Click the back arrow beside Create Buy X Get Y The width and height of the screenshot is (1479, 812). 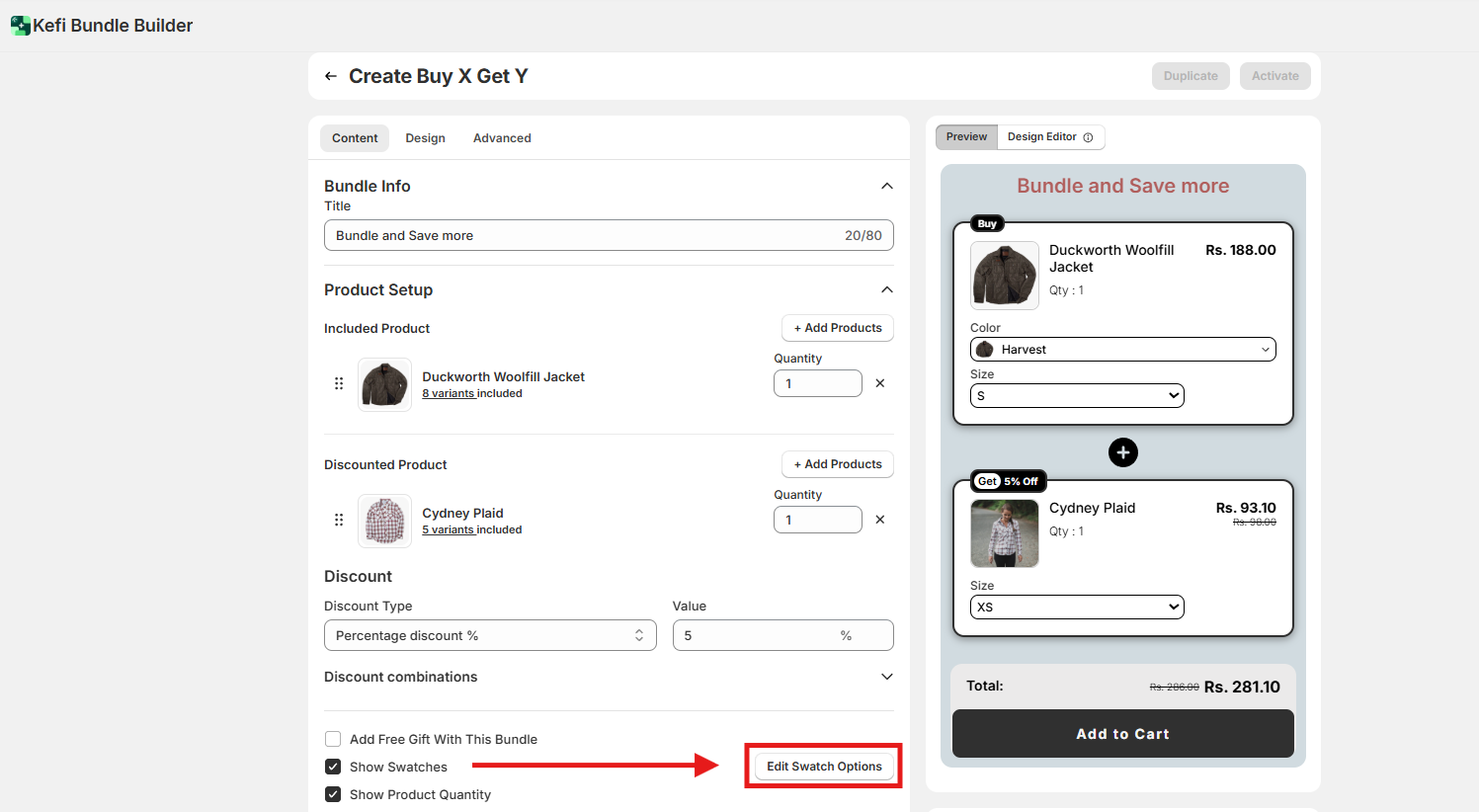pos(331,76)
